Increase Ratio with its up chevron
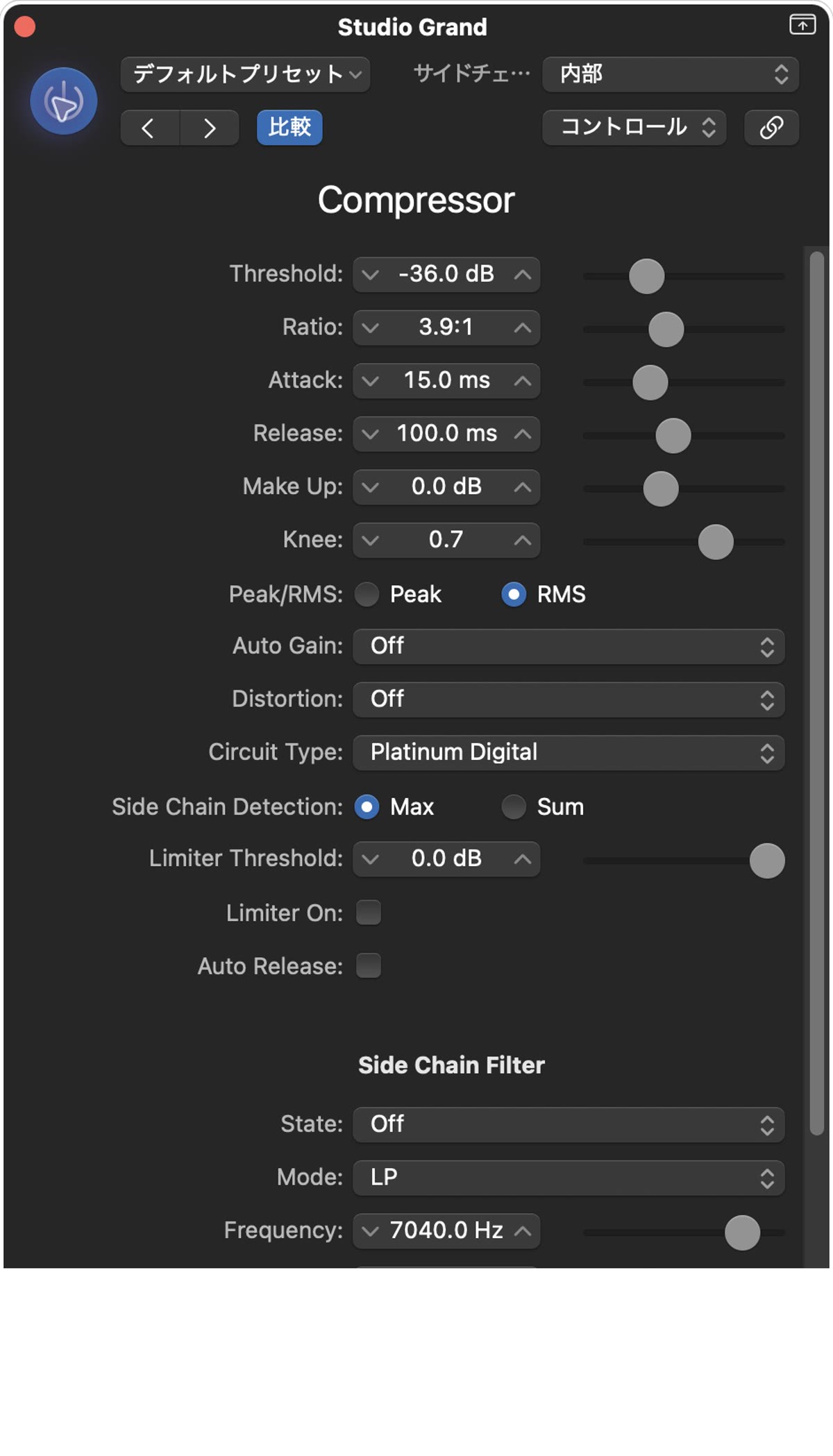 pyautogui.click(x=523, y=328)
